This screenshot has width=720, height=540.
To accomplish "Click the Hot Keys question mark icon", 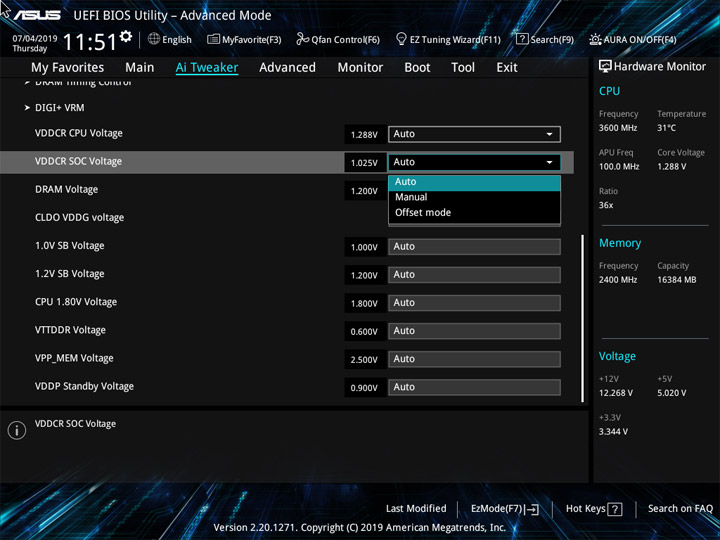I will pos(614,509).
